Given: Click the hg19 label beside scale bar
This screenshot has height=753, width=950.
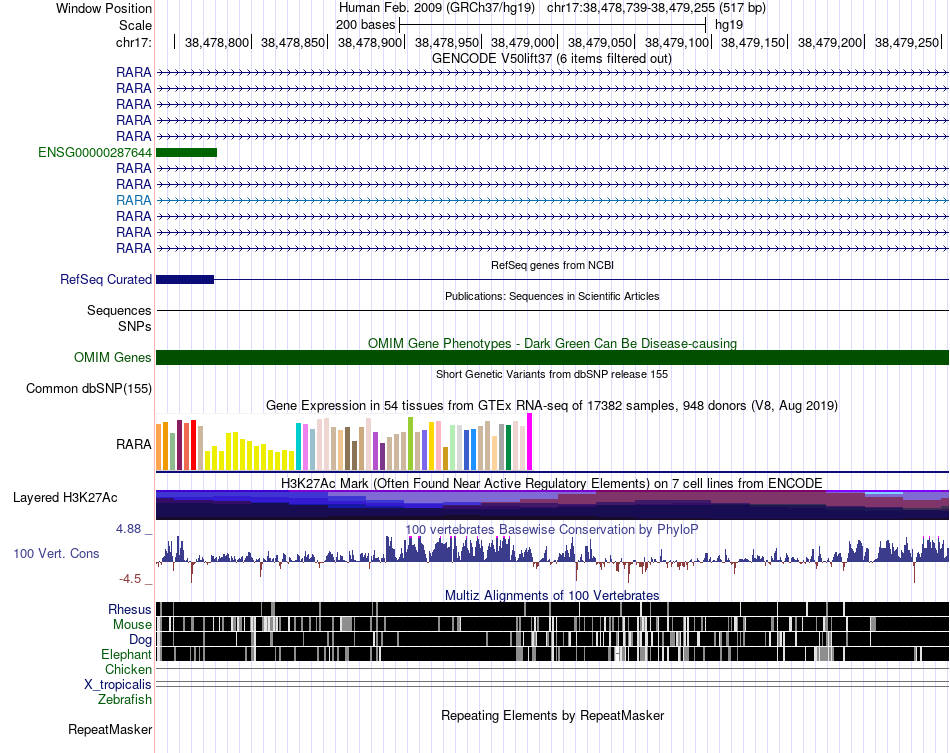Looking at the screenshot, I should click(x=729, y=25).
